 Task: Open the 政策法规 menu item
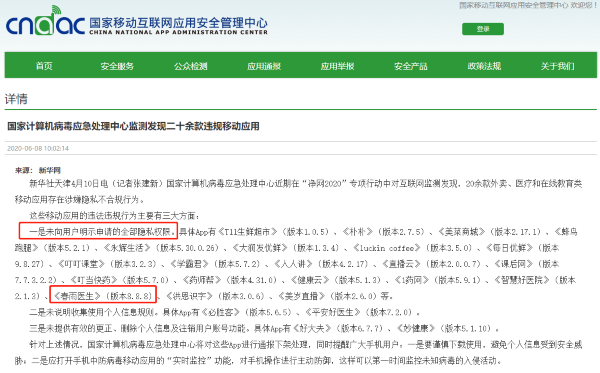484,66
